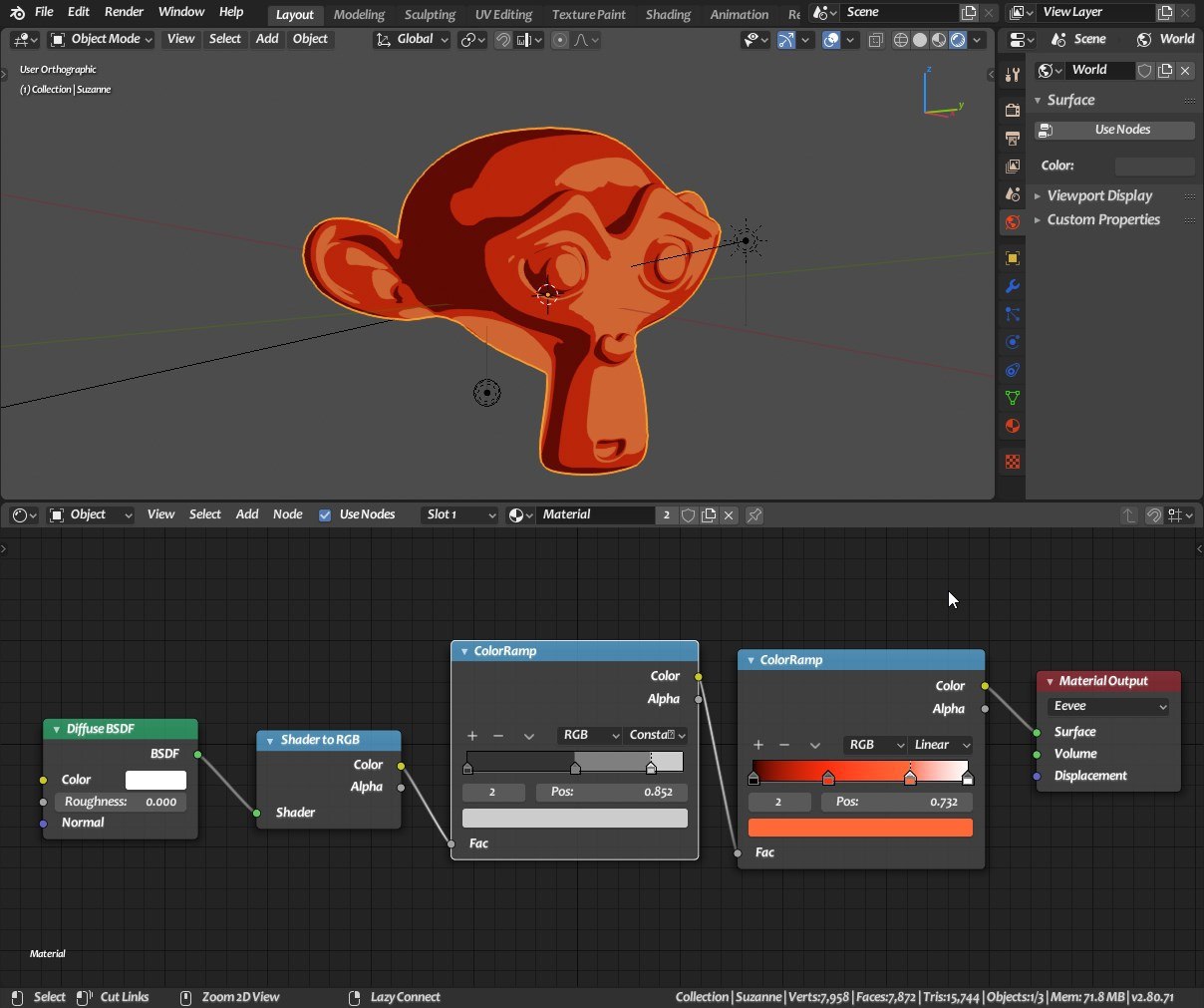Viewport: 1204px width, 1008px height.
Task: Open the Slot 1 material slot dropdown
Action: point(458,515)
